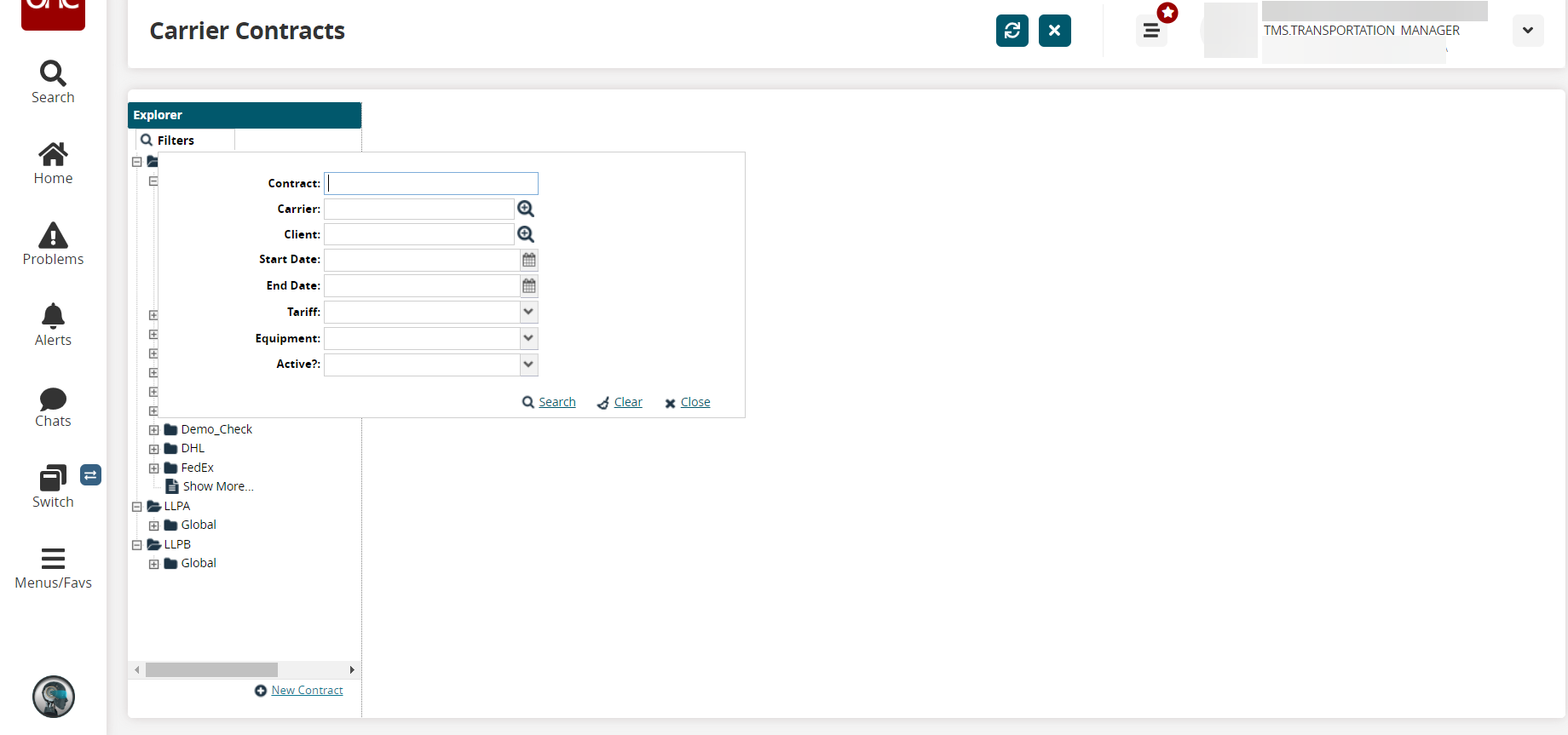Collapse the topmost root tree node
Viewport: 1568px width, 735px height.
coord(137,162)
